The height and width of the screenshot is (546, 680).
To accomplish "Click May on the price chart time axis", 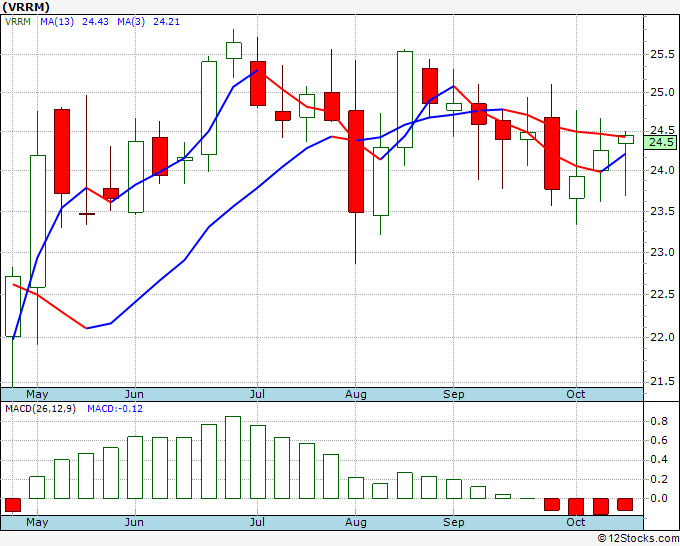I will point(37,394).
